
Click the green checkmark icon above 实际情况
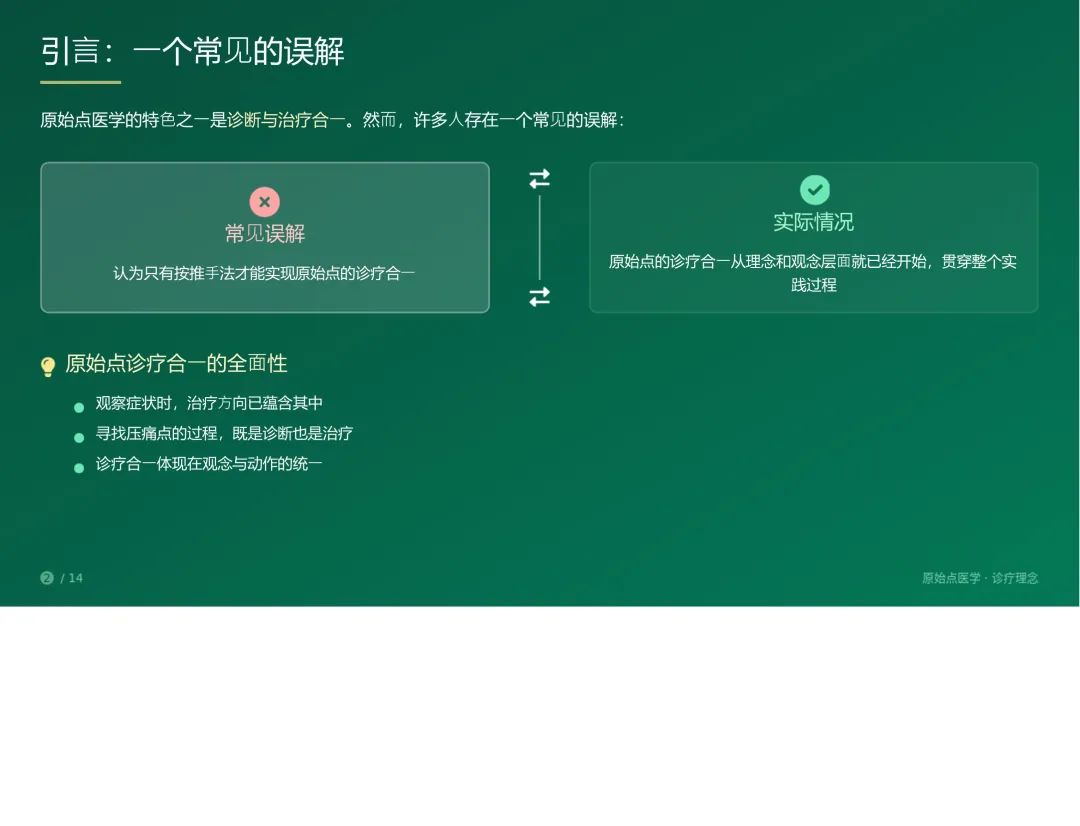point(814,189)
